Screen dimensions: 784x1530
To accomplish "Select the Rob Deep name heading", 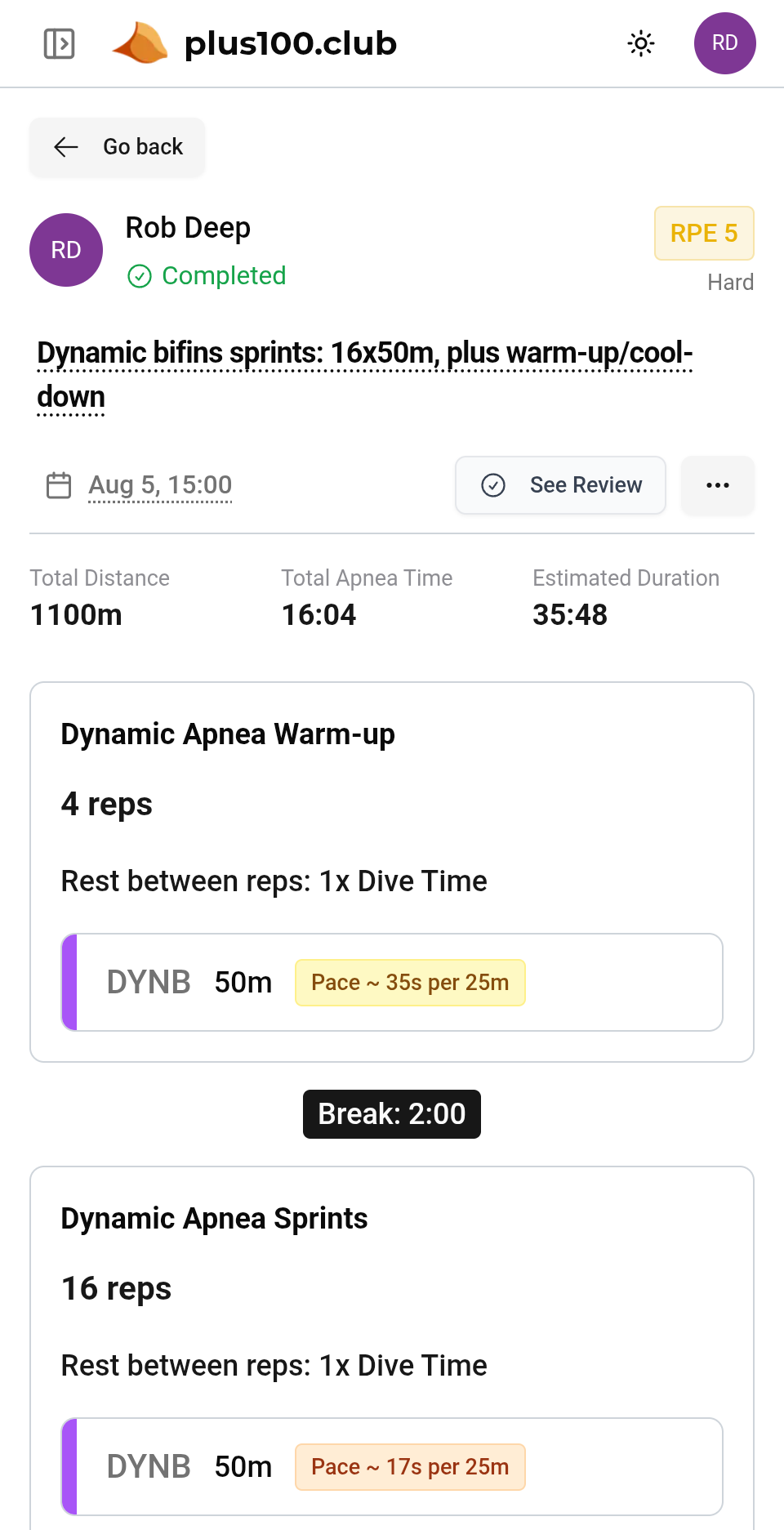I will coord(187,228).
